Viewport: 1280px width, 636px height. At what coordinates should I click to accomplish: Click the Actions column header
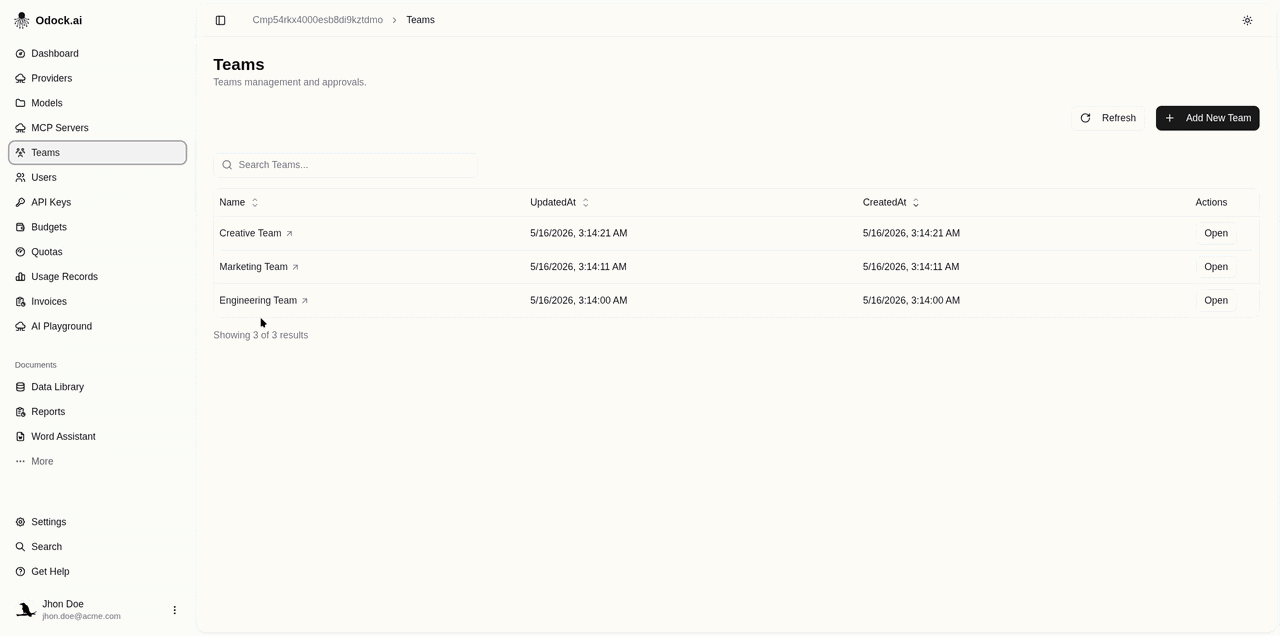(1211, 202)
